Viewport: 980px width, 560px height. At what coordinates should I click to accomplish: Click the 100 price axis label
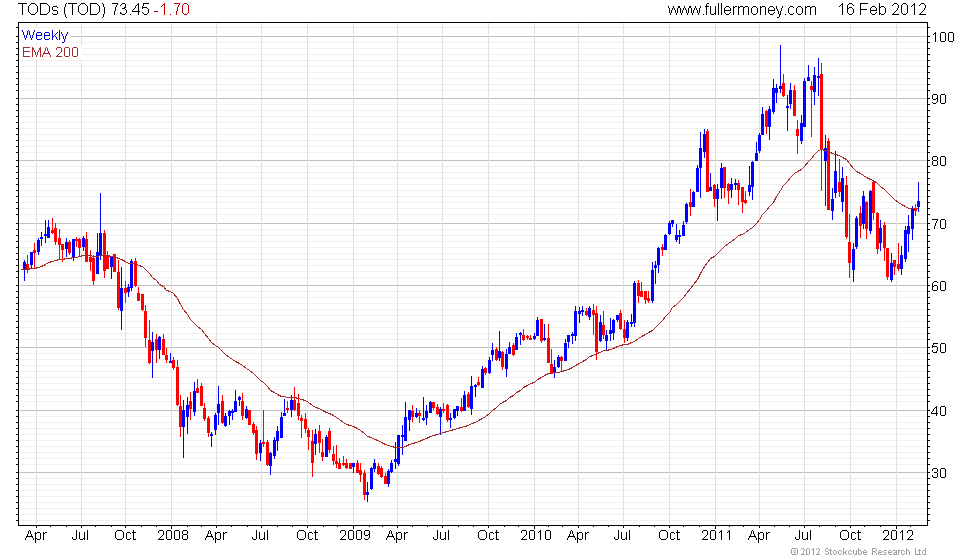943,37
